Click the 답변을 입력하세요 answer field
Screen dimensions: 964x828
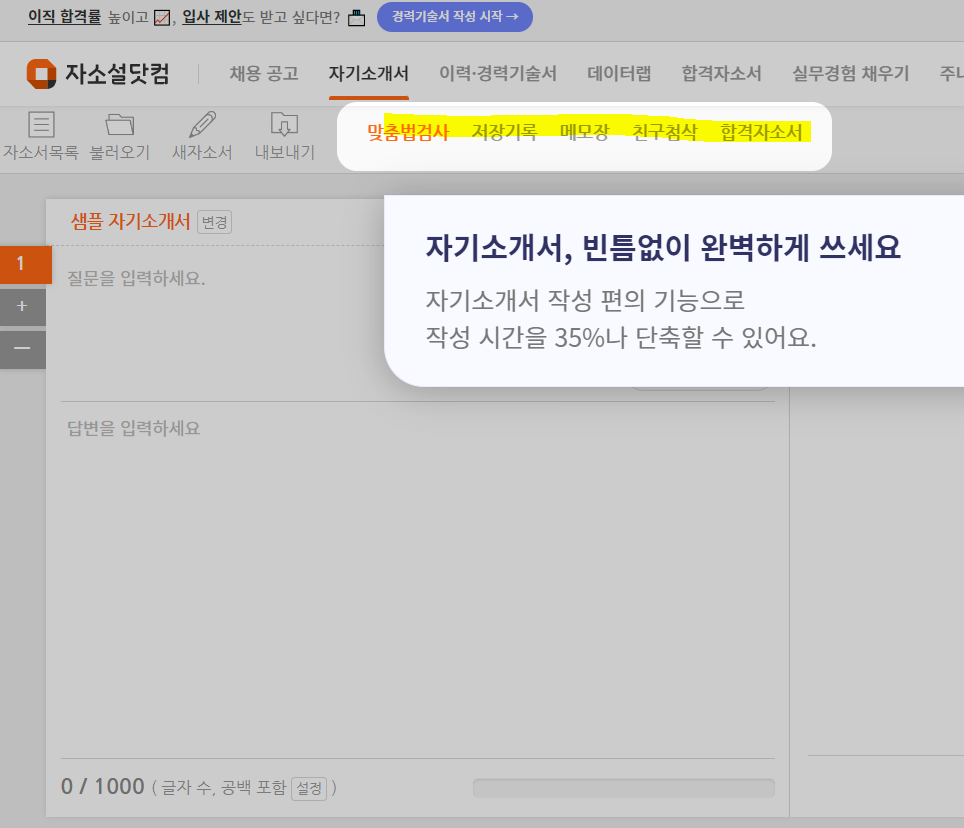point(417,578)
